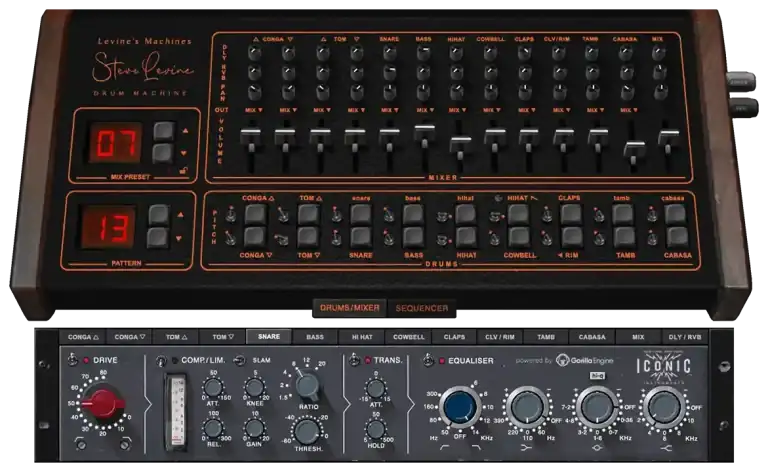Click the mix preset down button
768x472 pixels.
tap(163, 153)
